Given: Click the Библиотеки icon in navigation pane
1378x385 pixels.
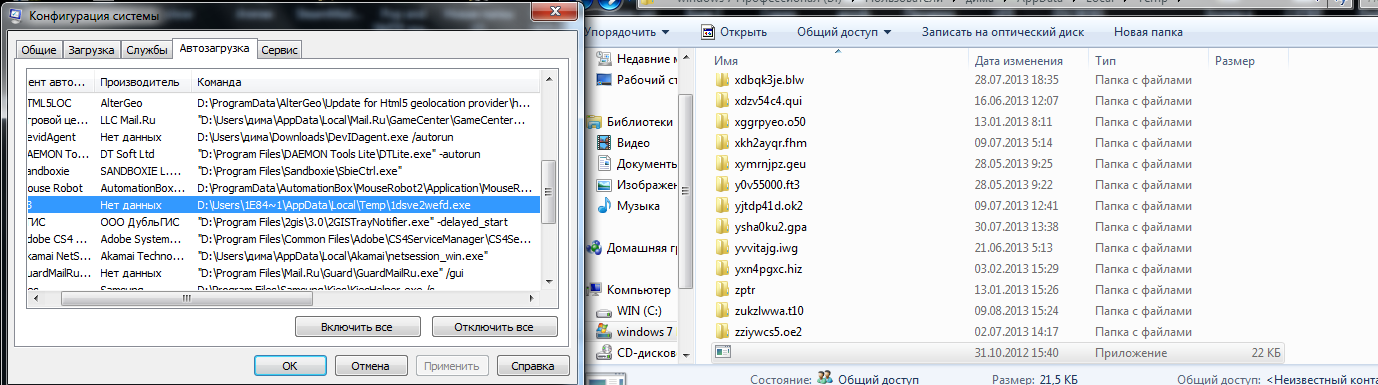Looking at the screenshot, I should [594, 122].
